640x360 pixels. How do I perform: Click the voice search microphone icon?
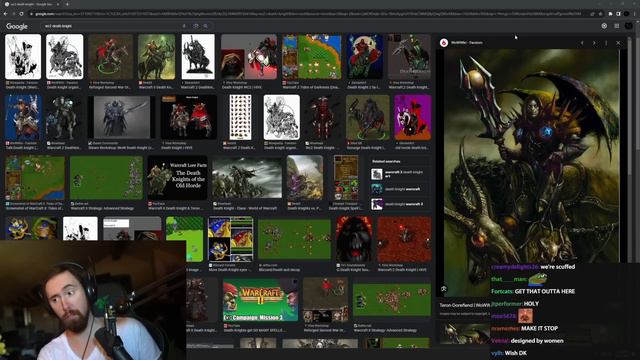[184, 26]
